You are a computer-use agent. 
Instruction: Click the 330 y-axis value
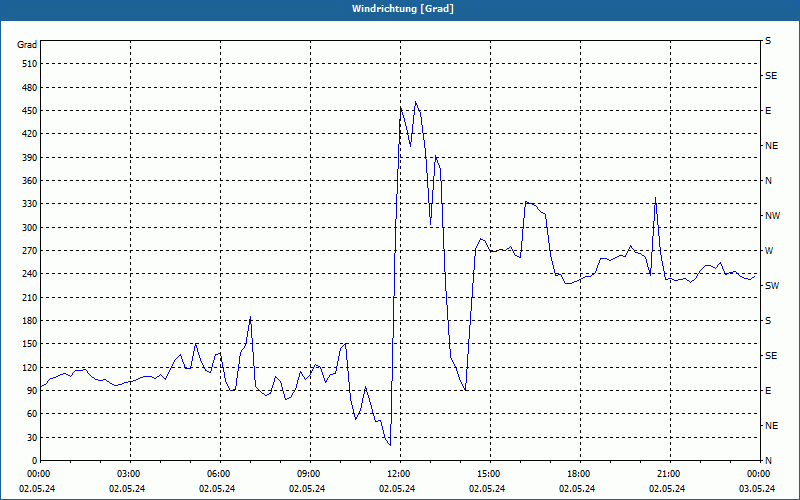[x=30, y=204]
